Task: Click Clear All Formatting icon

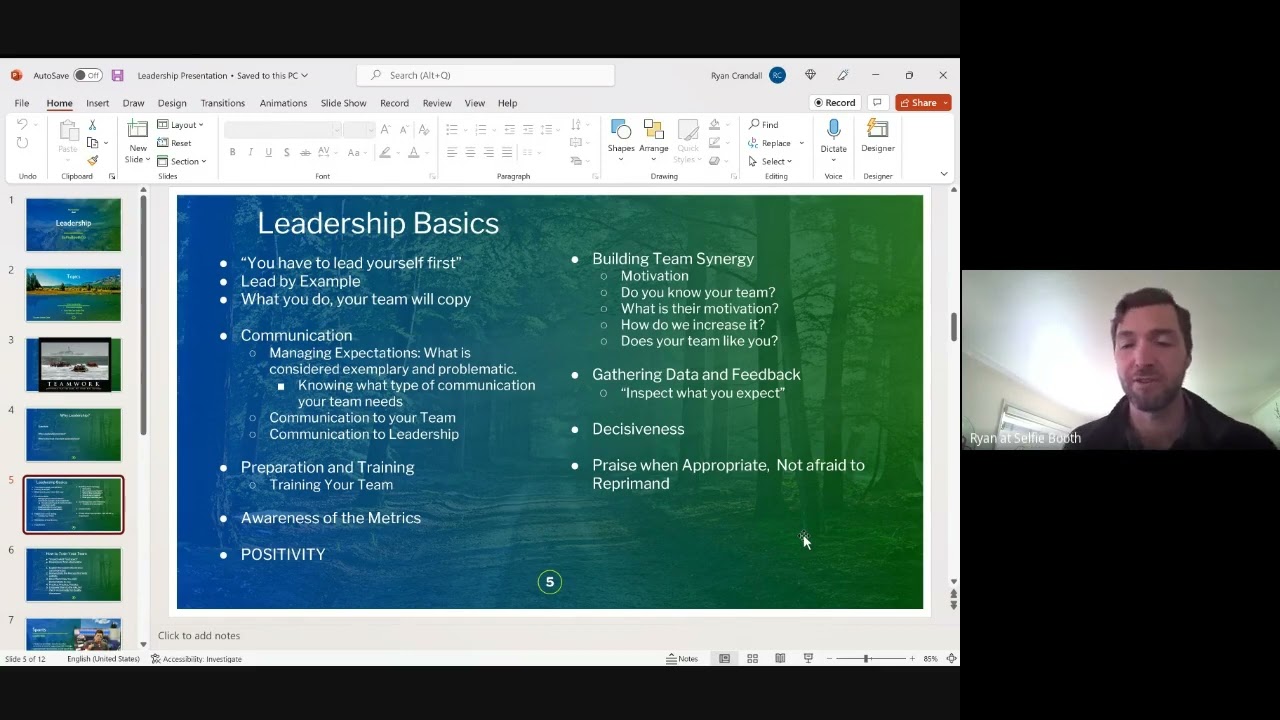Action: point(424,129)
